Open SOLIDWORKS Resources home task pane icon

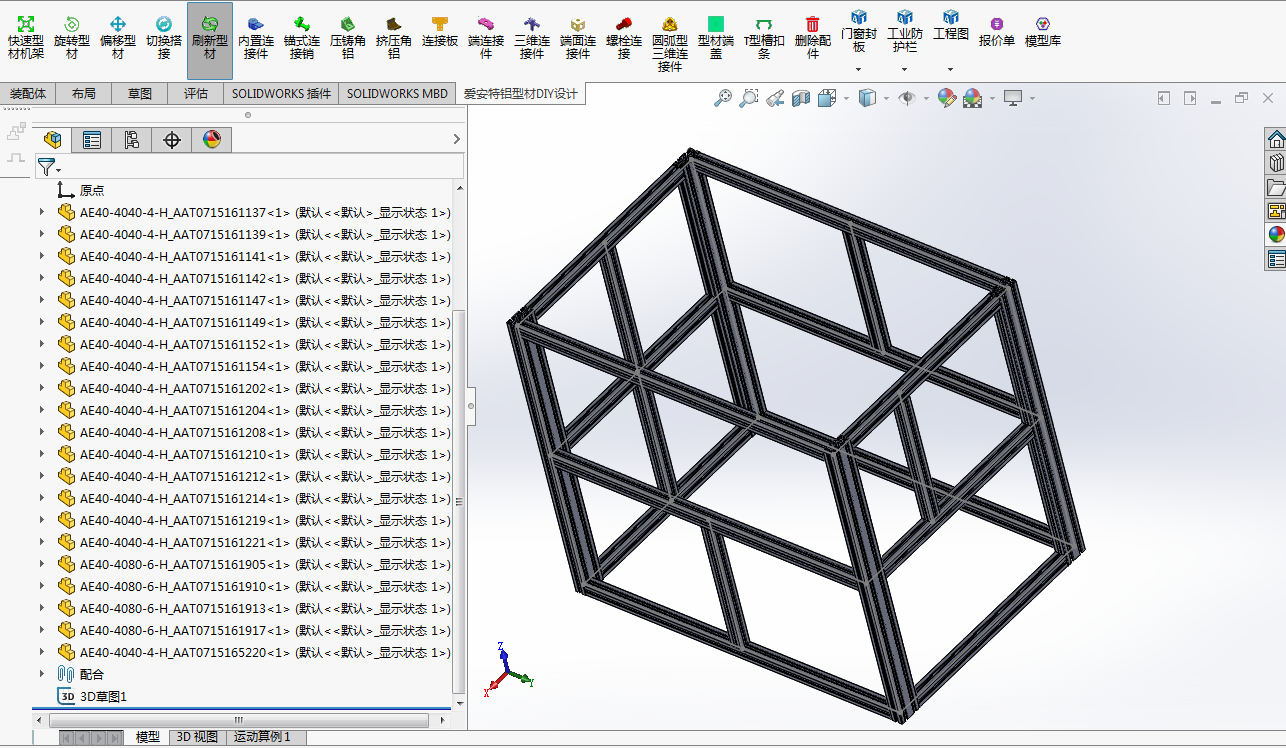[1276, 139]
